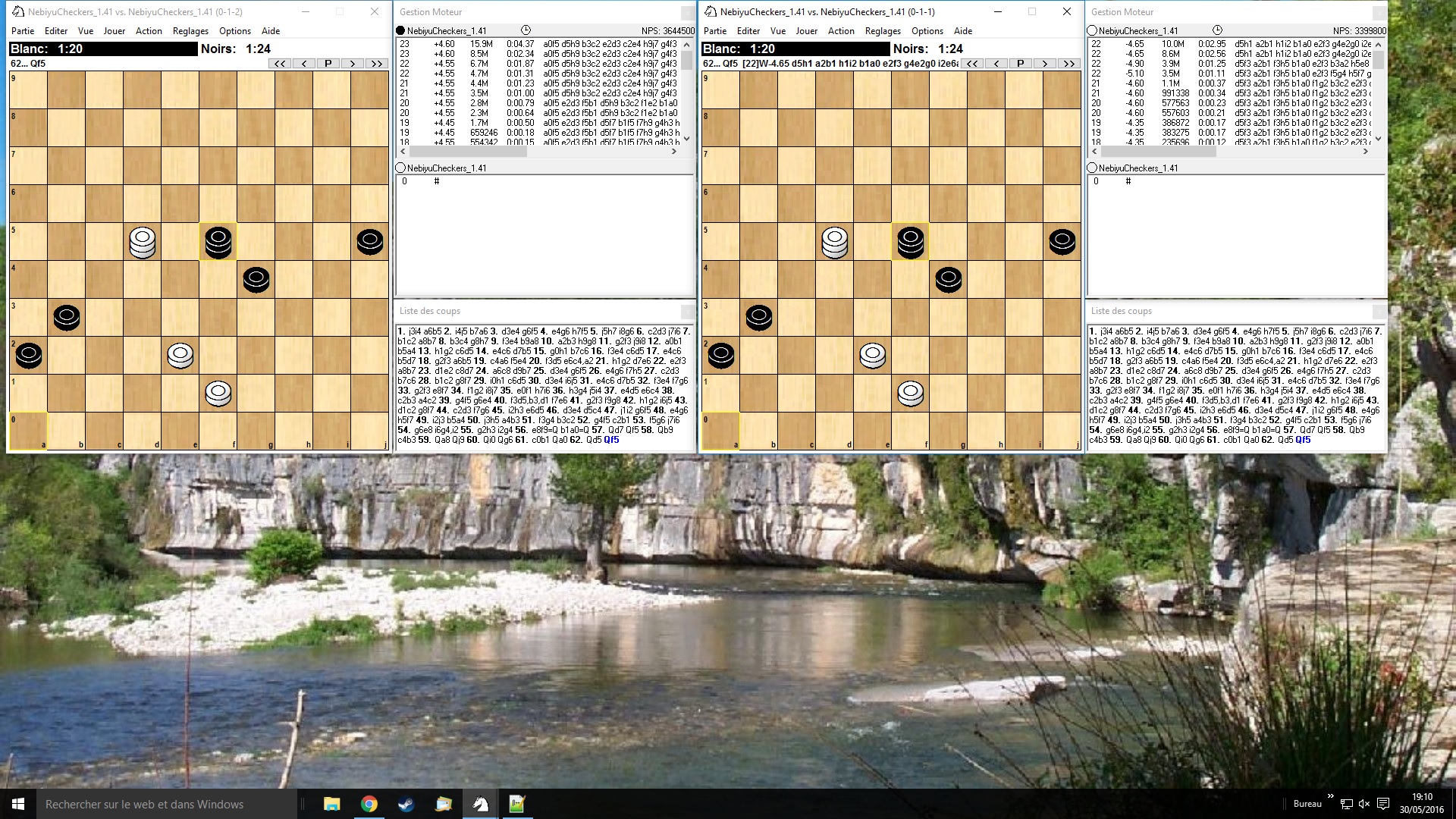Go to first move in left board
The image size is (1456, 819).
[280, 64]
